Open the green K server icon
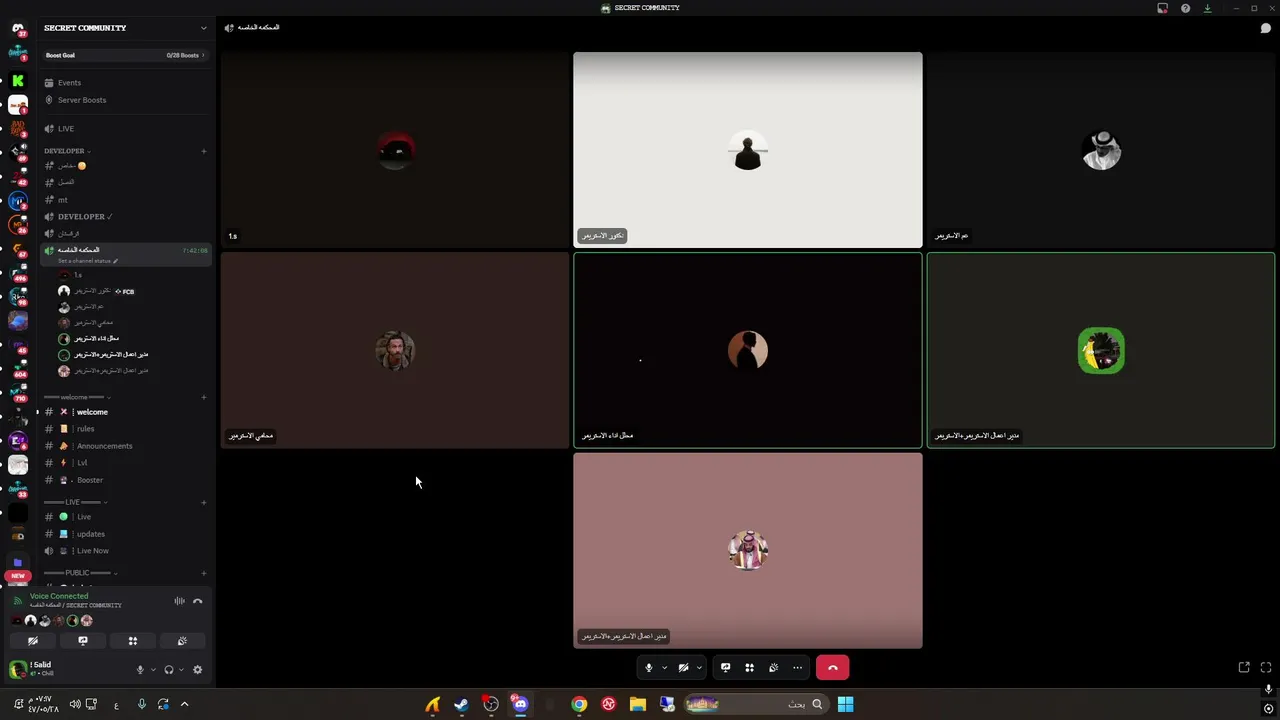Image resolution: width=1280 pixels, height=720 pixels. click(18, 80)
